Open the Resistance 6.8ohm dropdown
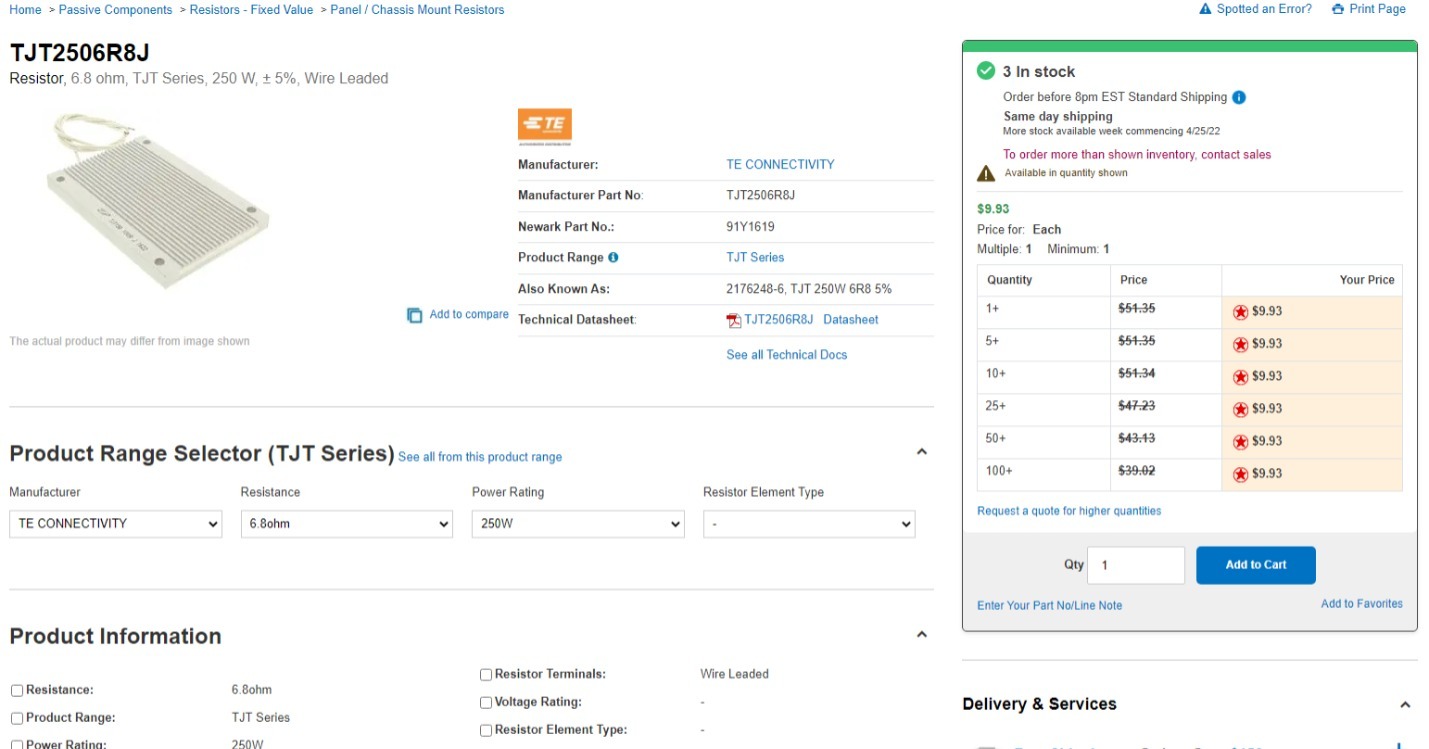1429x749 pixels. pyautogui.click(x=347, y=524)
